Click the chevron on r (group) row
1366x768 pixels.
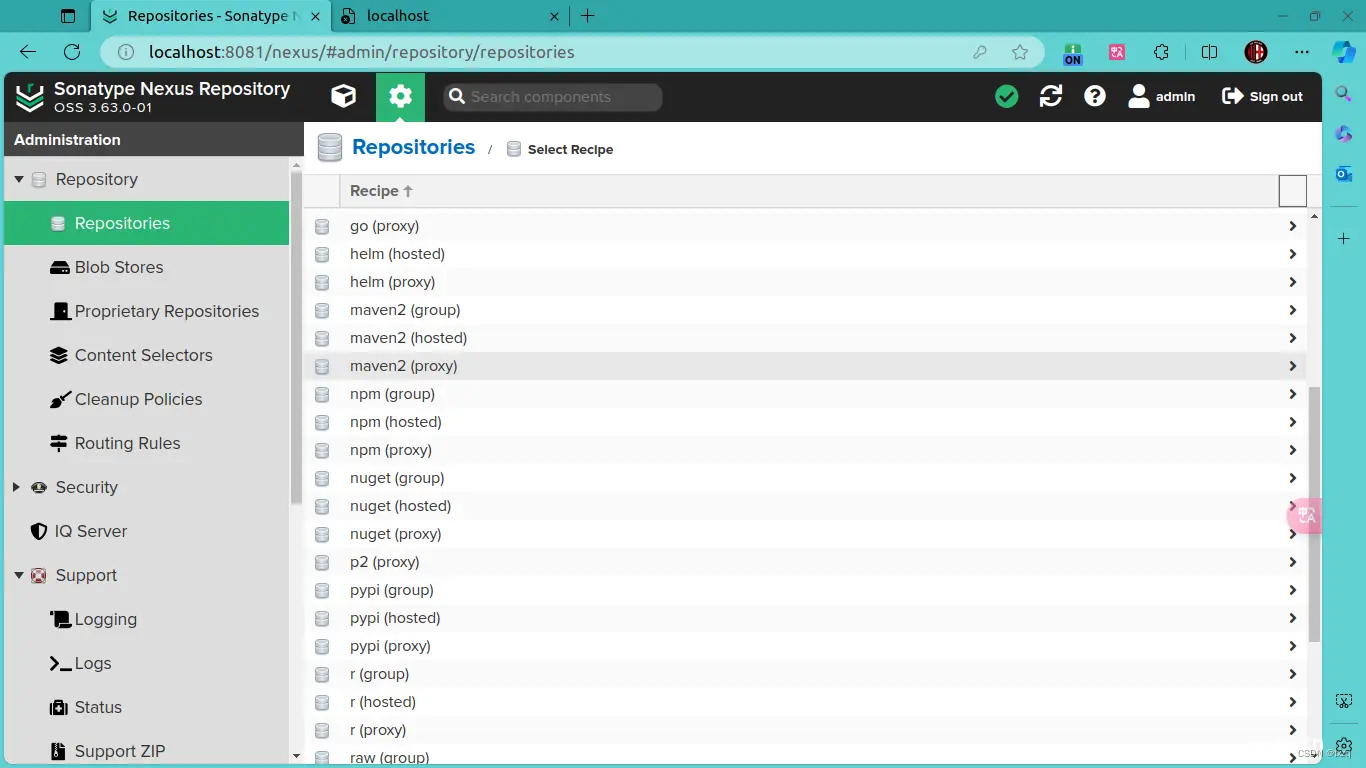[x=1292, y=674]
